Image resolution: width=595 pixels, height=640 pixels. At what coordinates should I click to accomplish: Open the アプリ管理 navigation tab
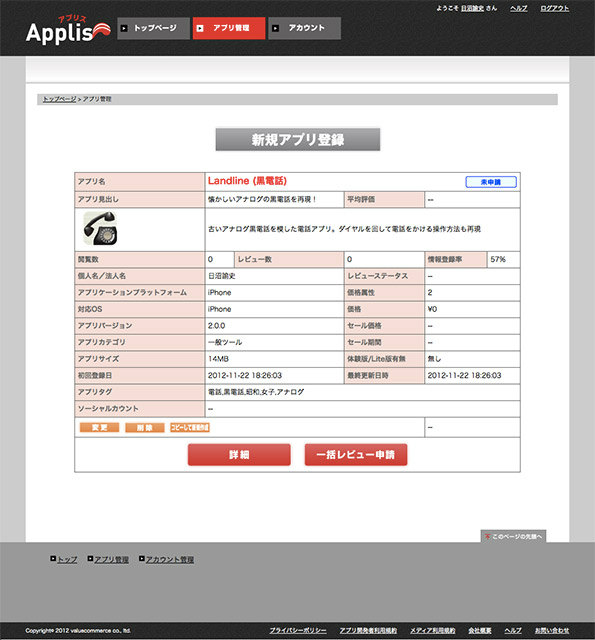tap(229, 28)
